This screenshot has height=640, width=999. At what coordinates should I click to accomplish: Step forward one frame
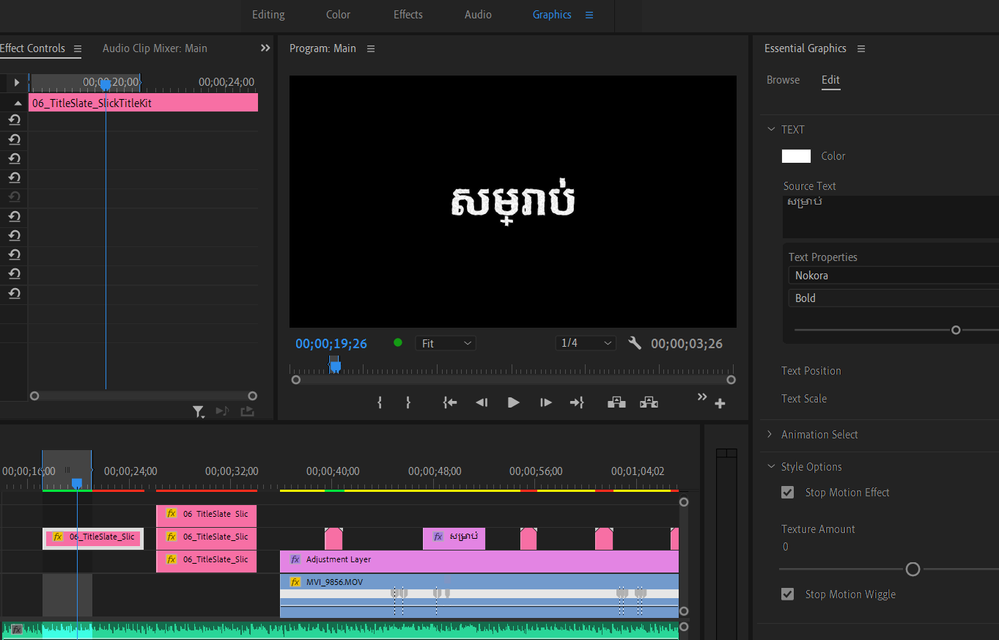545,402
